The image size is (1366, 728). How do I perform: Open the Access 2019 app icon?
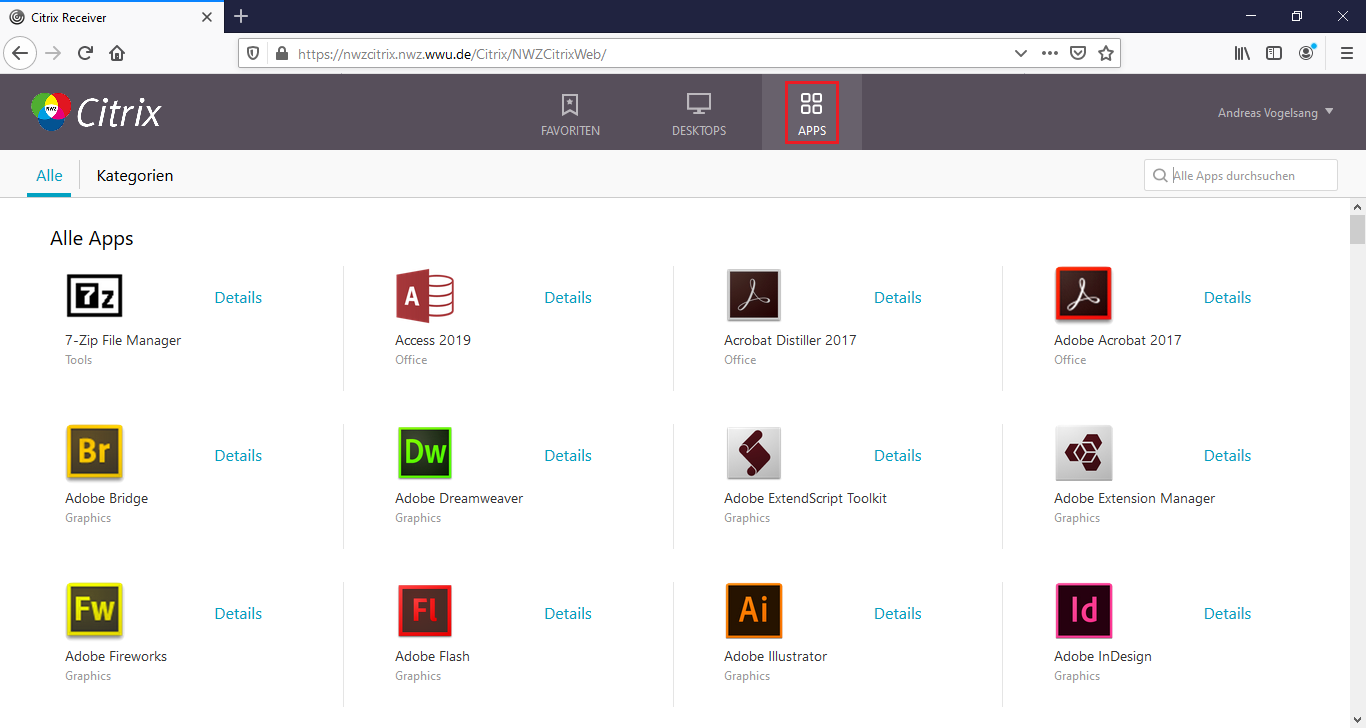[425, 296]
